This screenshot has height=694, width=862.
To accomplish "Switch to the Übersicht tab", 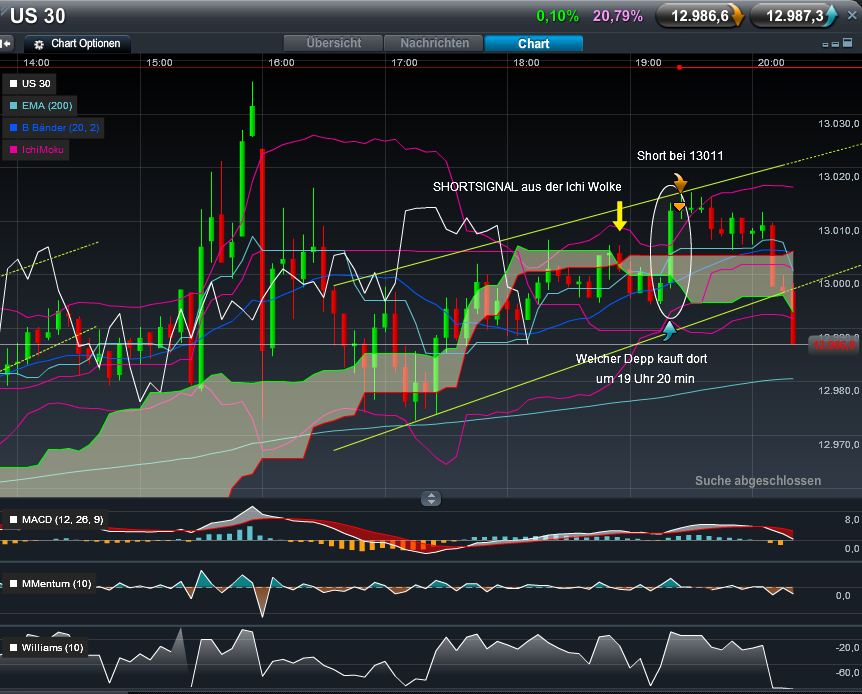I will [x=333, y=43].
